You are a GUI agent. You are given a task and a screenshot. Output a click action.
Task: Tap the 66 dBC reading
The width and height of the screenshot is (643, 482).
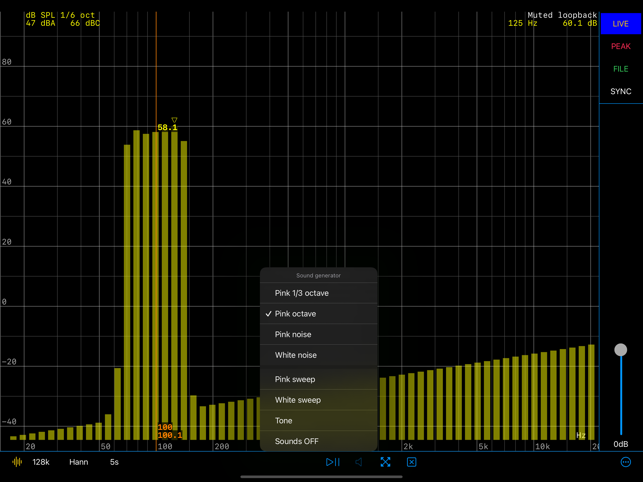[85, 23]
